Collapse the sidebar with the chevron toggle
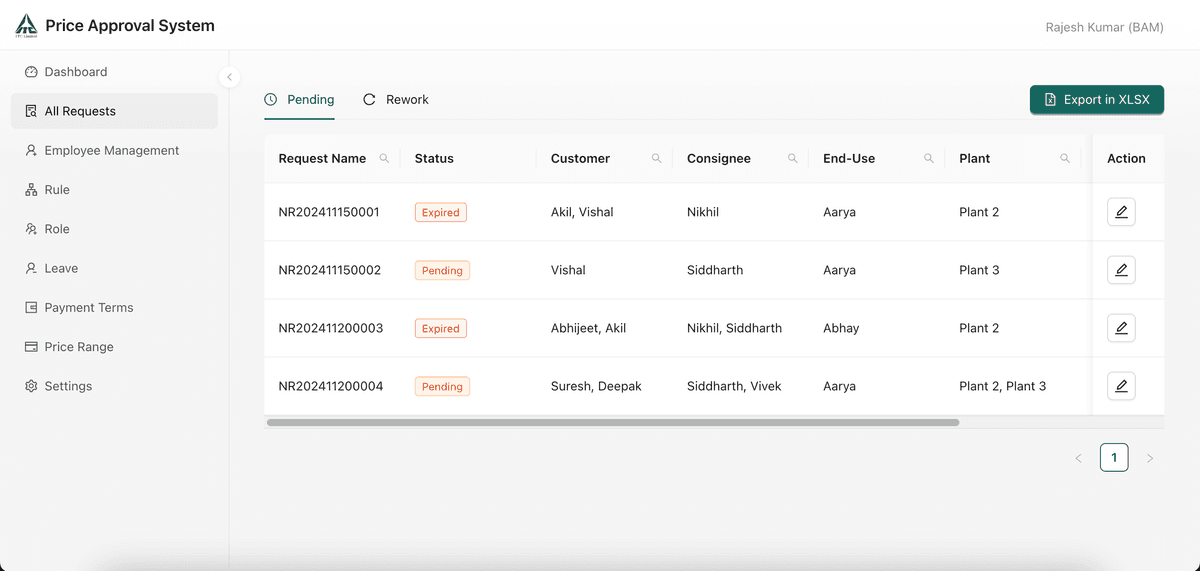Screen dimensions: 1200x571 [x=229, y=77]
